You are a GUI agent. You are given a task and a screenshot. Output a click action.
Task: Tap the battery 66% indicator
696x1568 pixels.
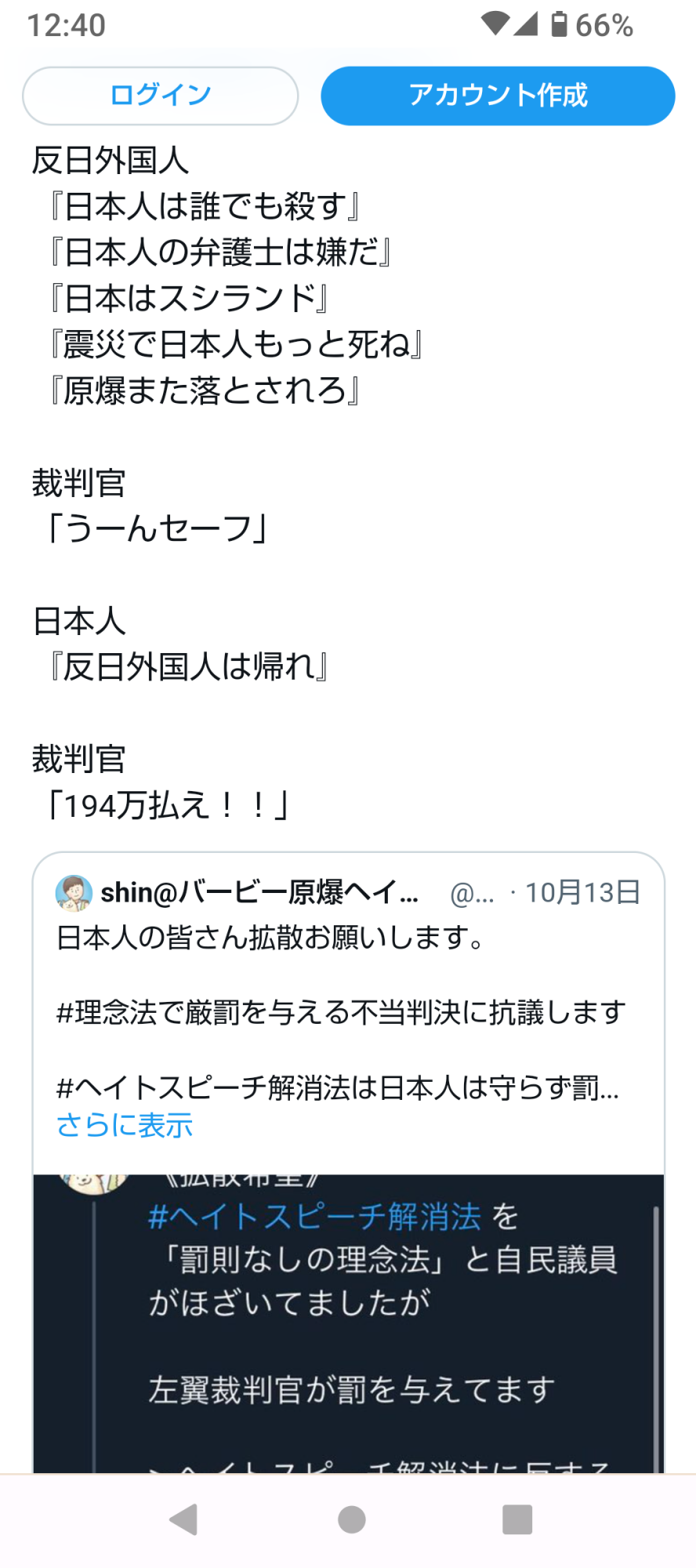593,25
